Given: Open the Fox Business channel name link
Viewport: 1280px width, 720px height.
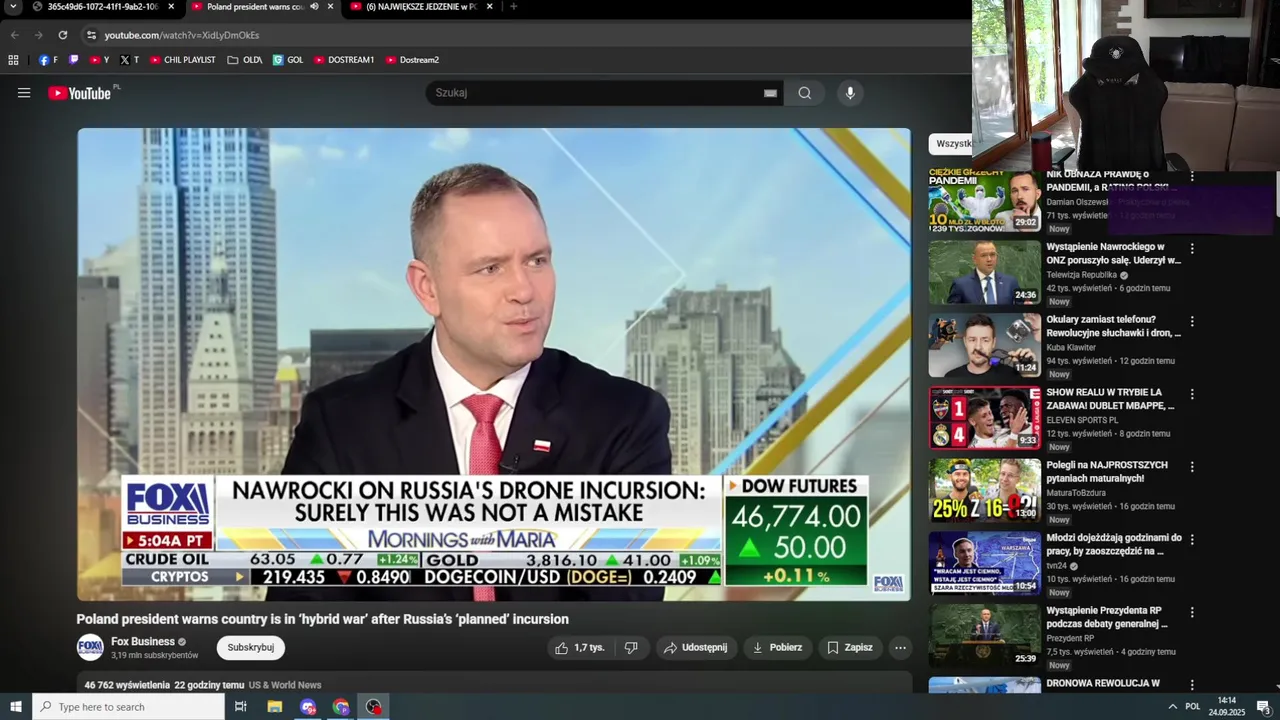Looking at the screenshot, I should (x=143, y=642).
